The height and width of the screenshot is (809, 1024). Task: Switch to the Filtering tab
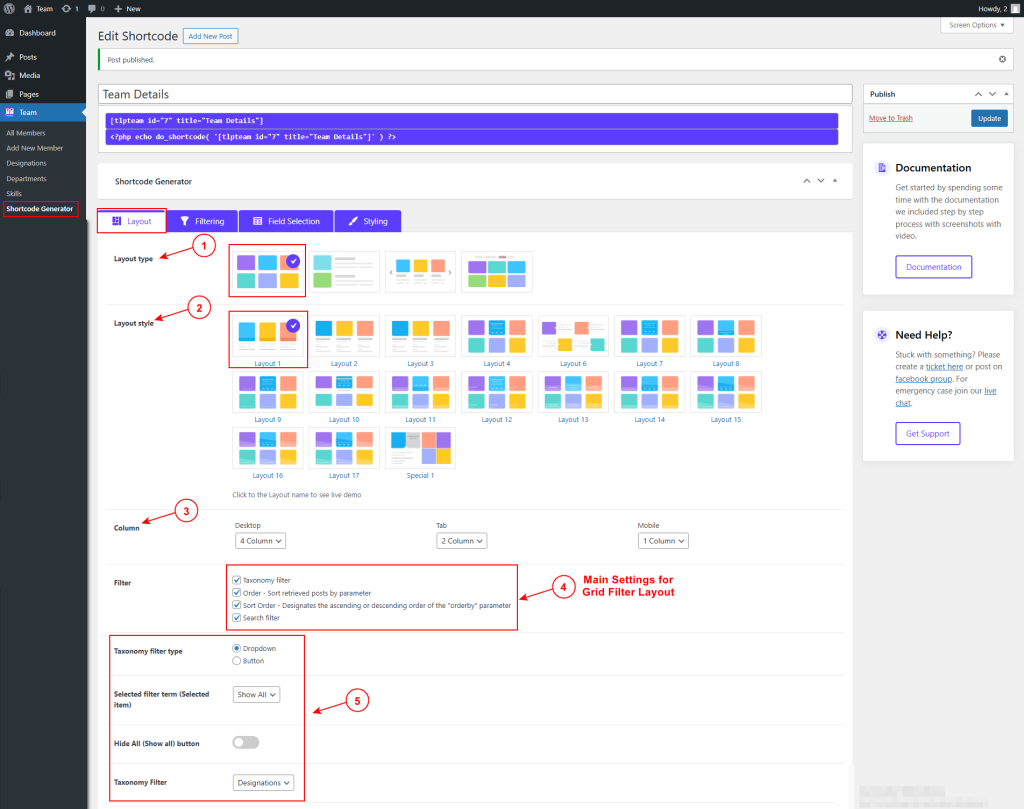pyautogui.click(x=202, y=221)
